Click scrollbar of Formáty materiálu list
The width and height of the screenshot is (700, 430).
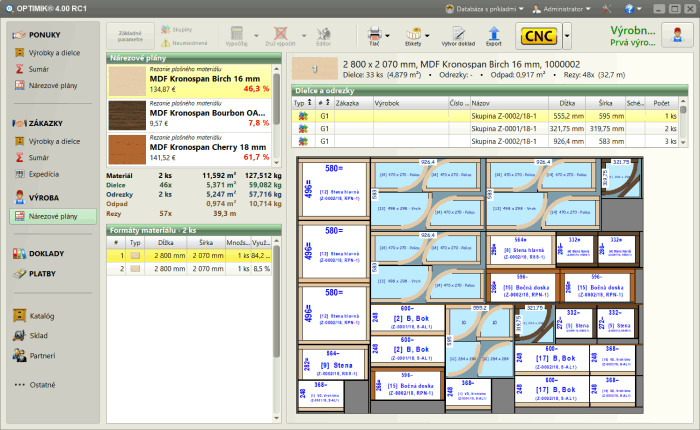[x=276, y=301]
